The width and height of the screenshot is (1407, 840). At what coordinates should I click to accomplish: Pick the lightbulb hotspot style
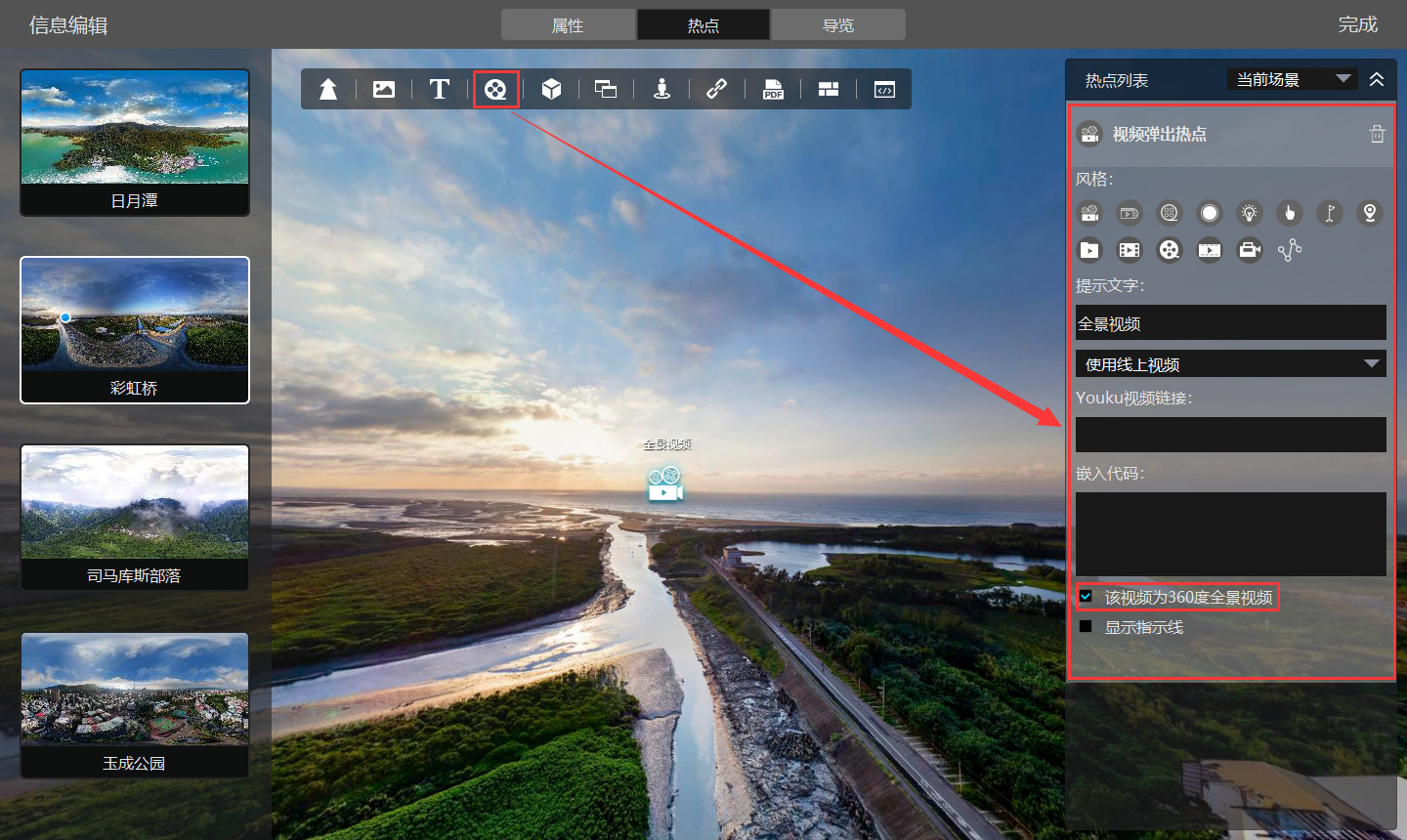[1249, 213]
